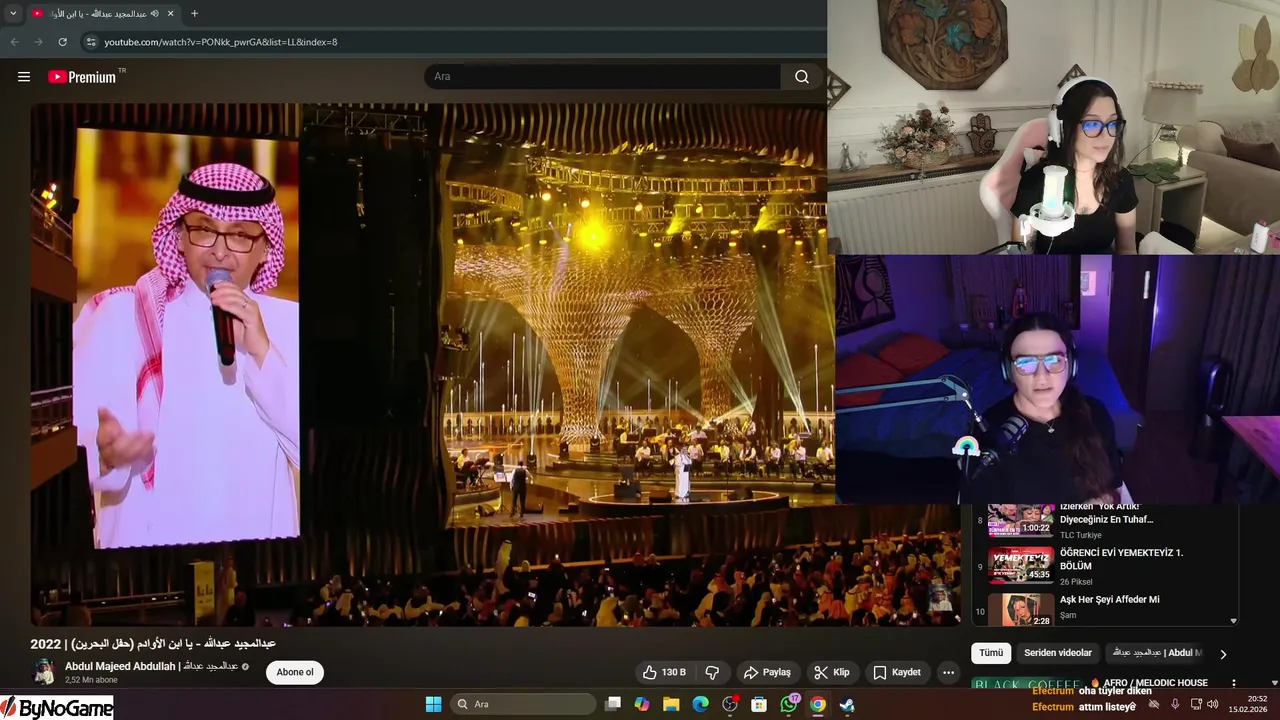Open Abdul Majeed Abdullah channel avatar
Viewport: 1280px width, 720px height.
[x=44, y=671]
